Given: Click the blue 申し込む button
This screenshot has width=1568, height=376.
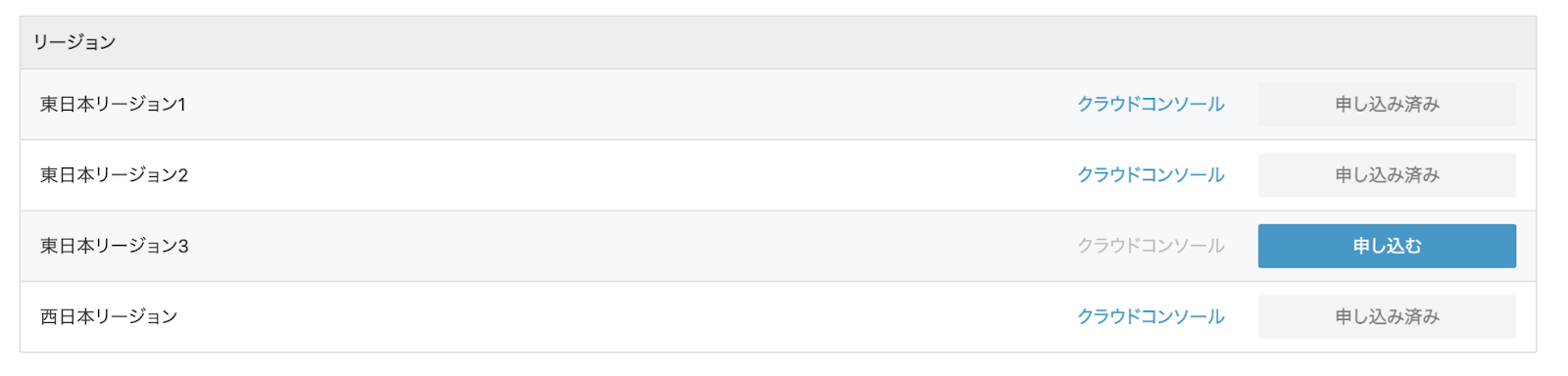Looking at the screenshot, I should [1387, 246].
